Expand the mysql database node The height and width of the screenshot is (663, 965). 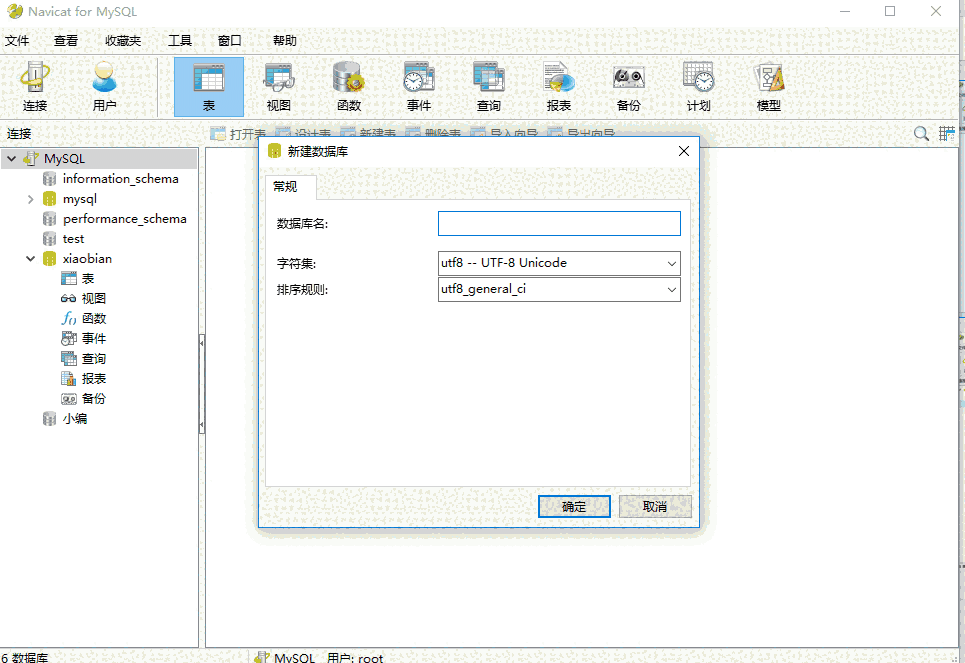[x=31, y=198]
